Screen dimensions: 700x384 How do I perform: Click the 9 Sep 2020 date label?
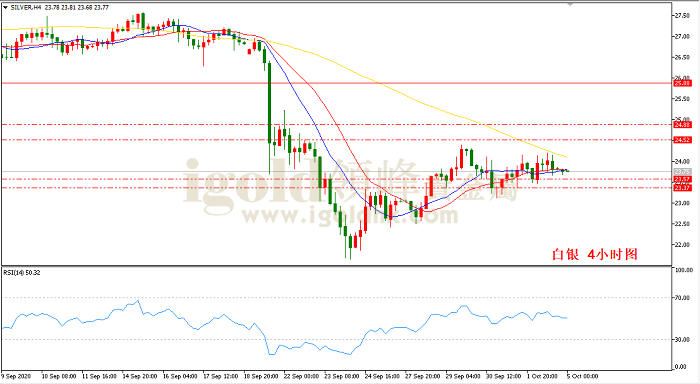pos(16,376)
